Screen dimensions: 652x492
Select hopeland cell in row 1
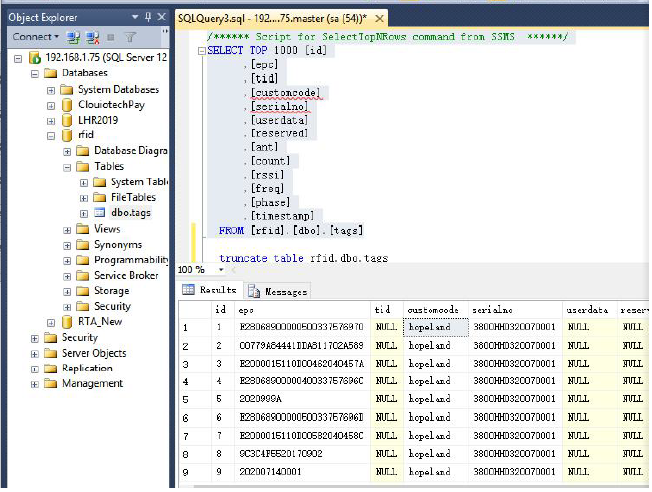click(x=436, y=327)
